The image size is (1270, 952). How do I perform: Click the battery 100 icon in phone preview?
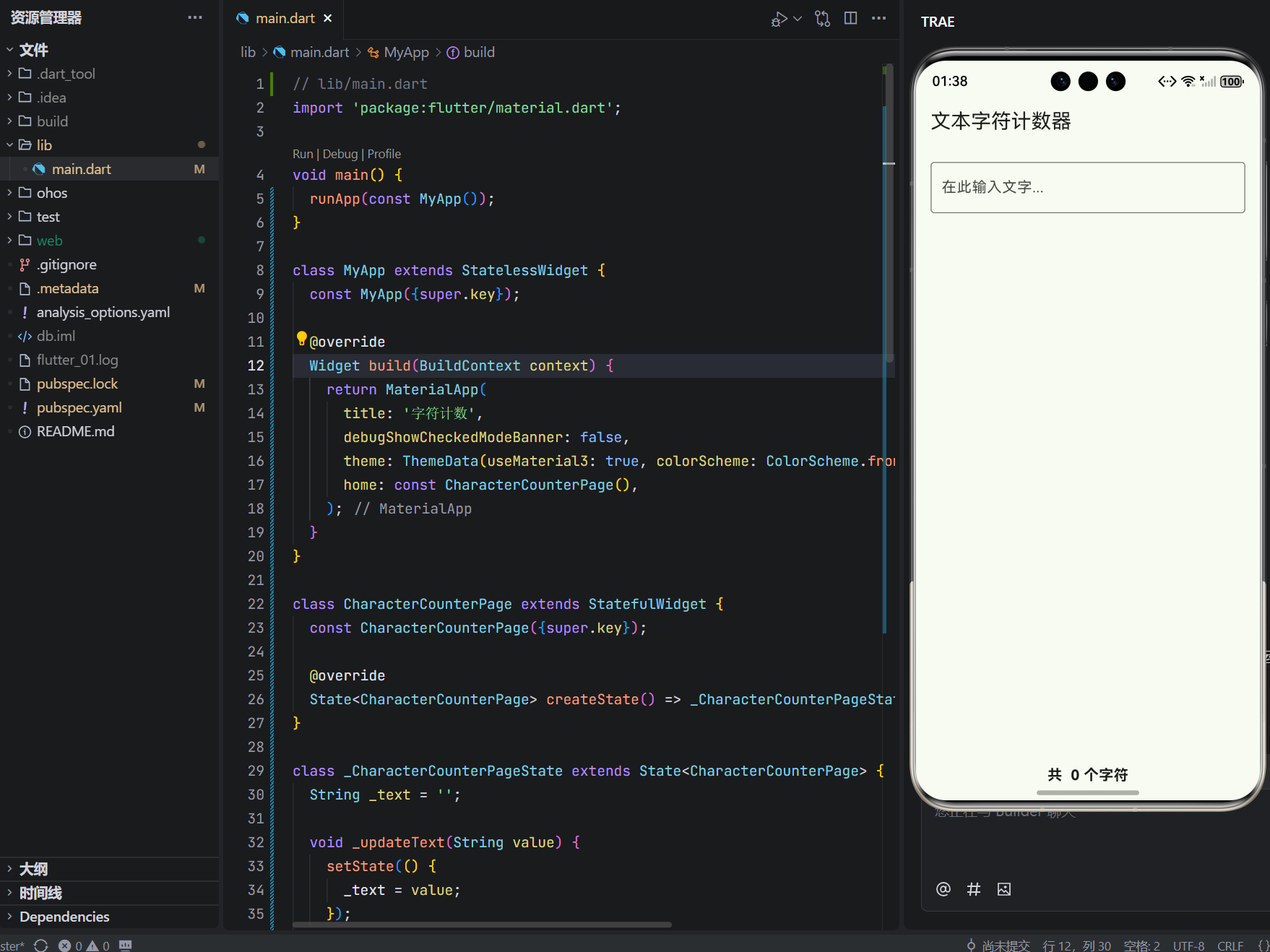pyautogui.click(x=1232, y=82)
